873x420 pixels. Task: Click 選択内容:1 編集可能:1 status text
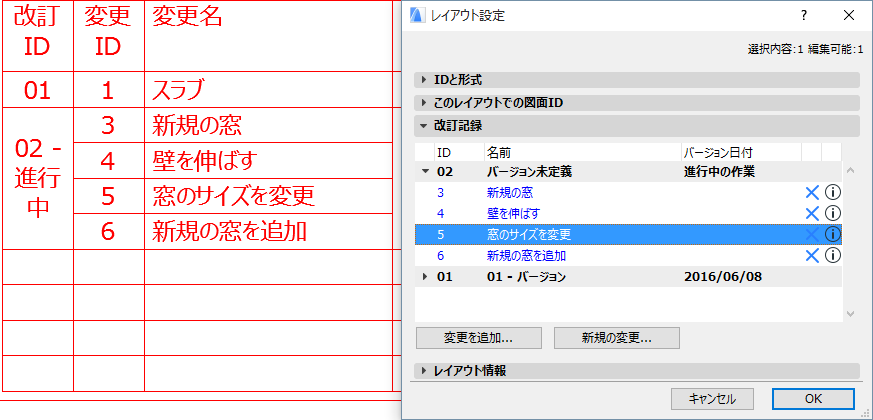click(805, 50)
